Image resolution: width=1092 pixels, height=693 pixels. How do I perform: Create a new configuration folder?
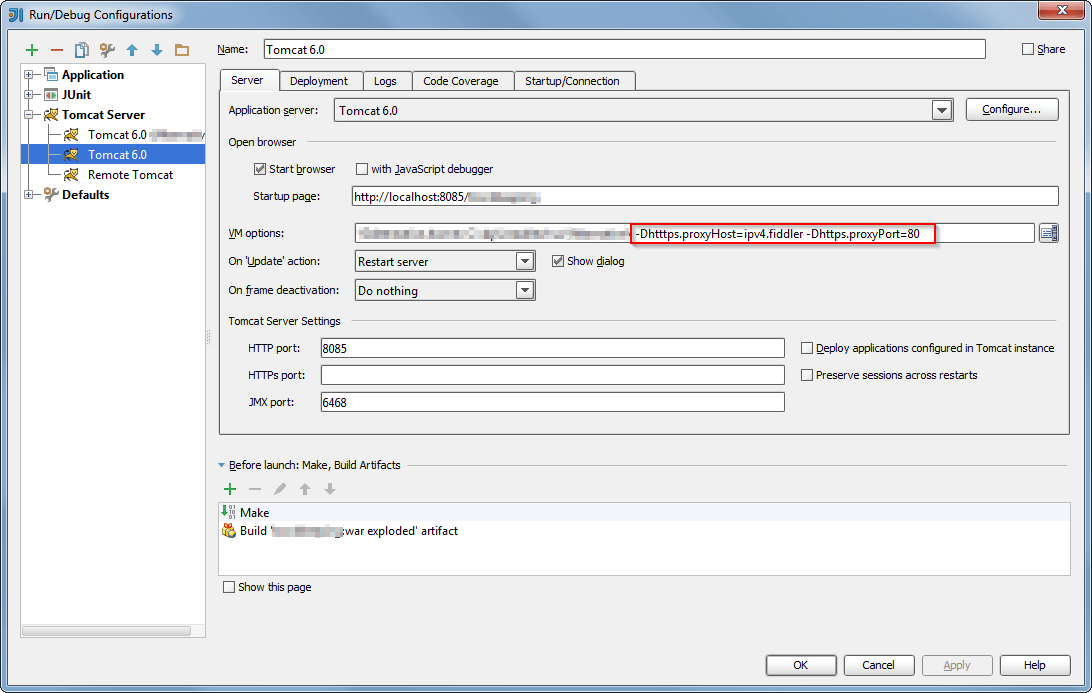(x=181, y=49)
